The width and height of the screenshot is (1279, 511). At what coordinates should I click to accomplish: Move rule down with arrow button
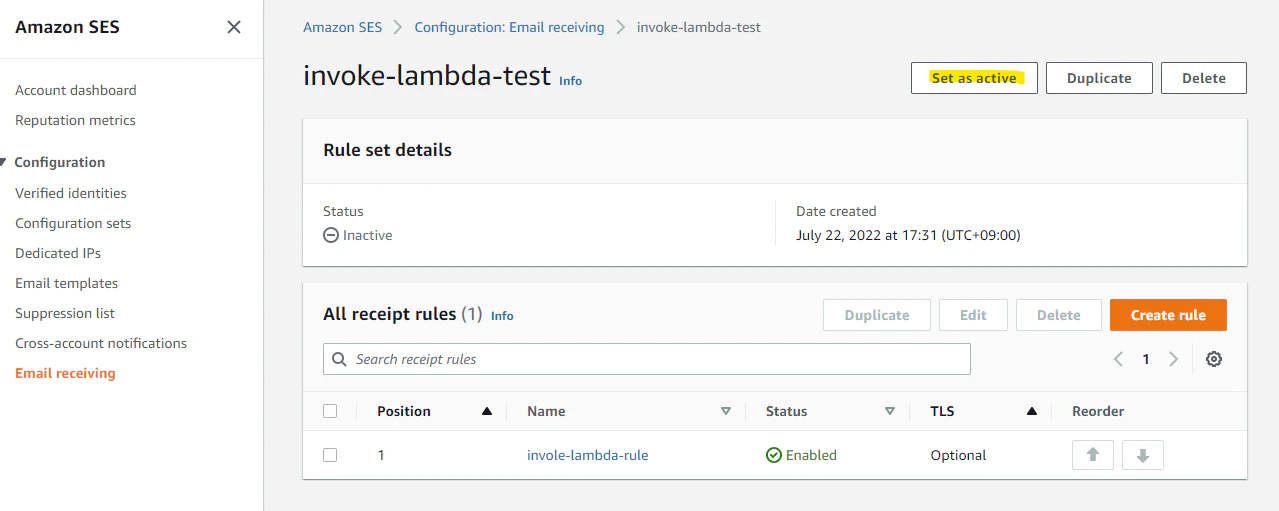point(1142,455)
